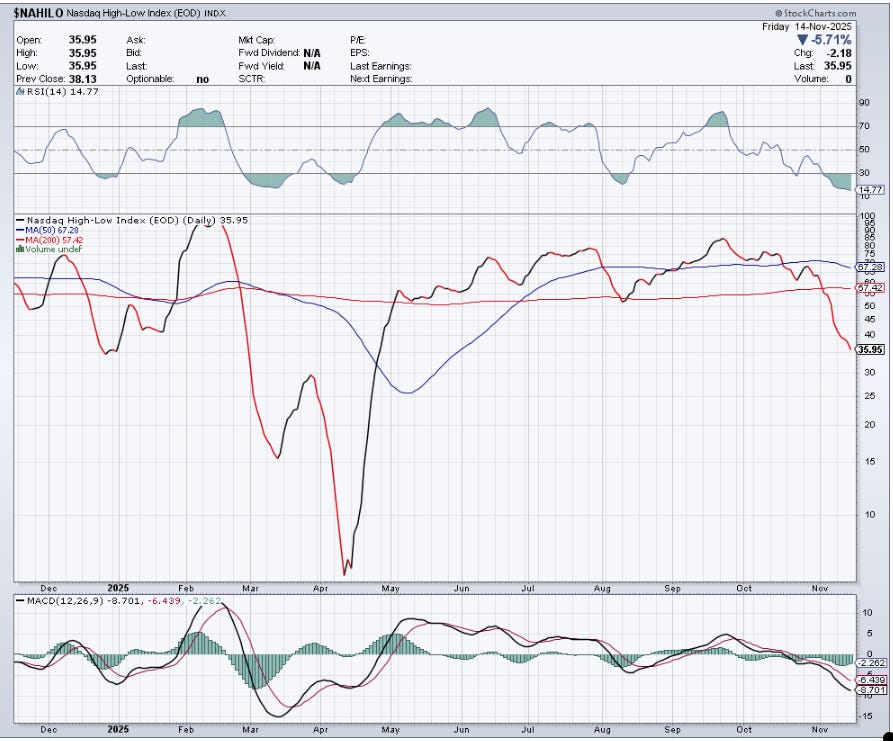This screenshot has width=893, height=741.
Task: Click the MACD histogram -2.262 value tag
Action: 871,663
